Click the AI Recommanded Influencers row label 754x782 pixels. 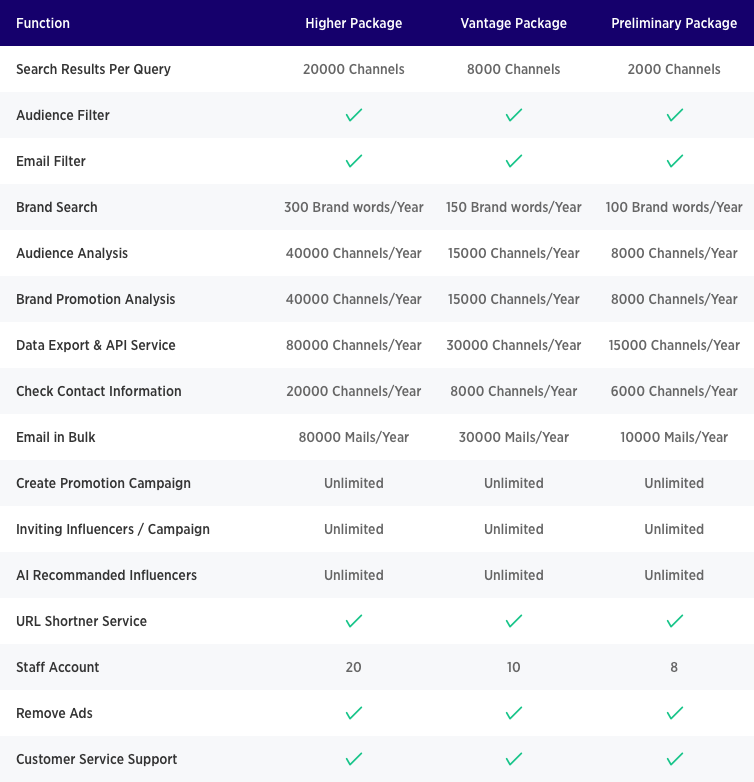pyautogui.click(x=106, y=575)
